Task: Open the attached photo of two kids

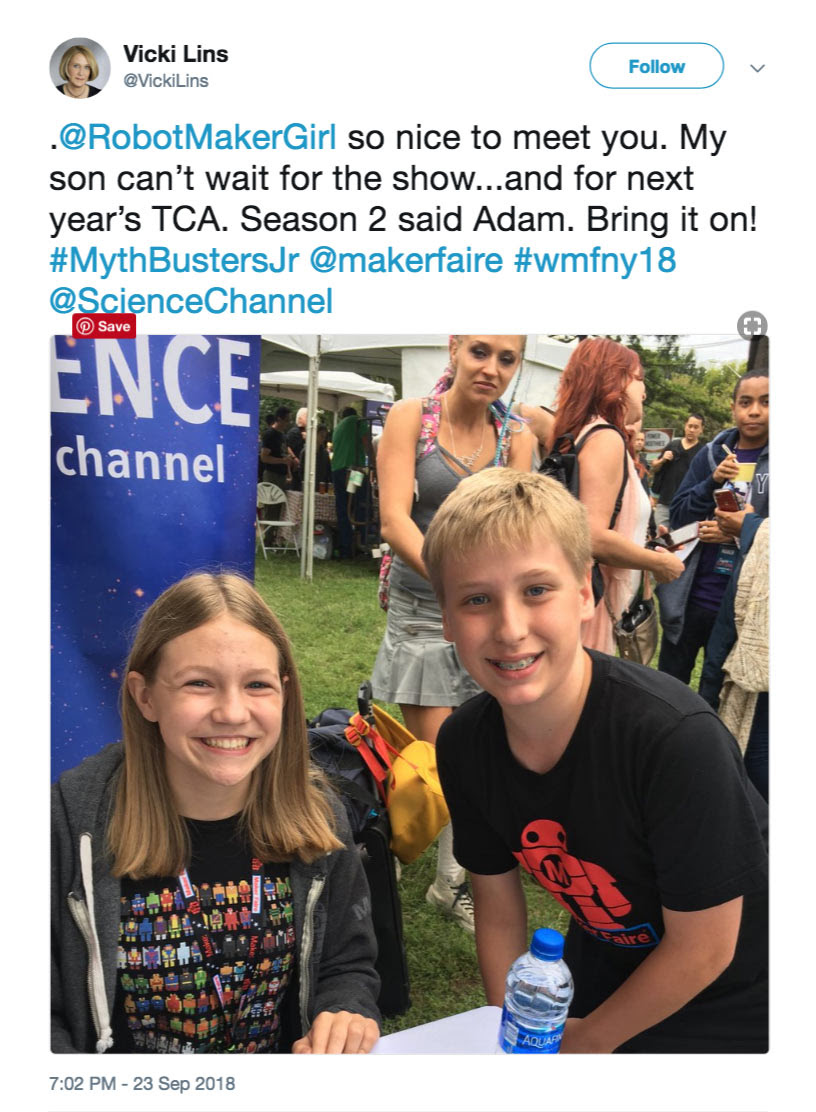Action: coord(409,694)
